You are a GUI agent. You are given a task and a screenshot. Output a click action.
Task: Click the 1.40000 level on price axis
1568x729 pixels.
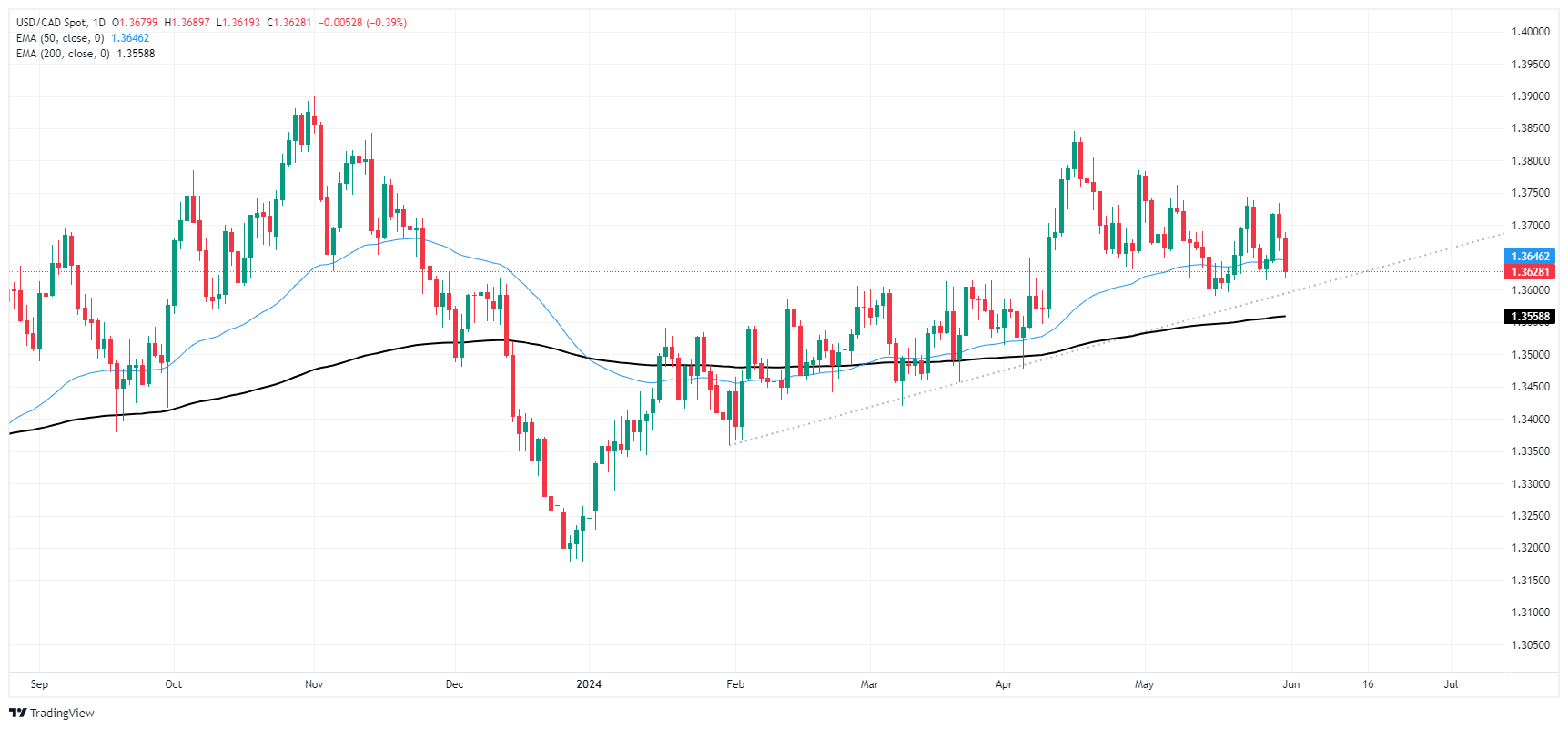tap(1531, 32)
